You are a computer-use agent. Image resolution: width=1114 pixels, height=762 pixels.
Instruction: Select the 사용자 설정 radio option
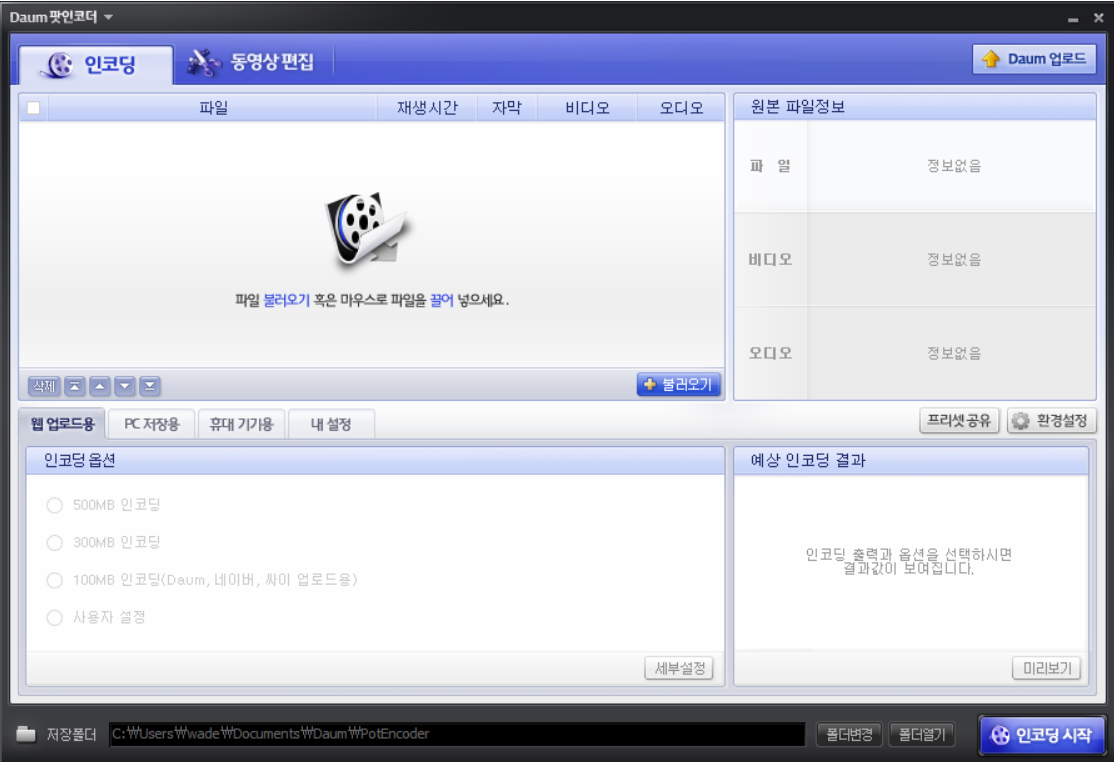(55, 618)
